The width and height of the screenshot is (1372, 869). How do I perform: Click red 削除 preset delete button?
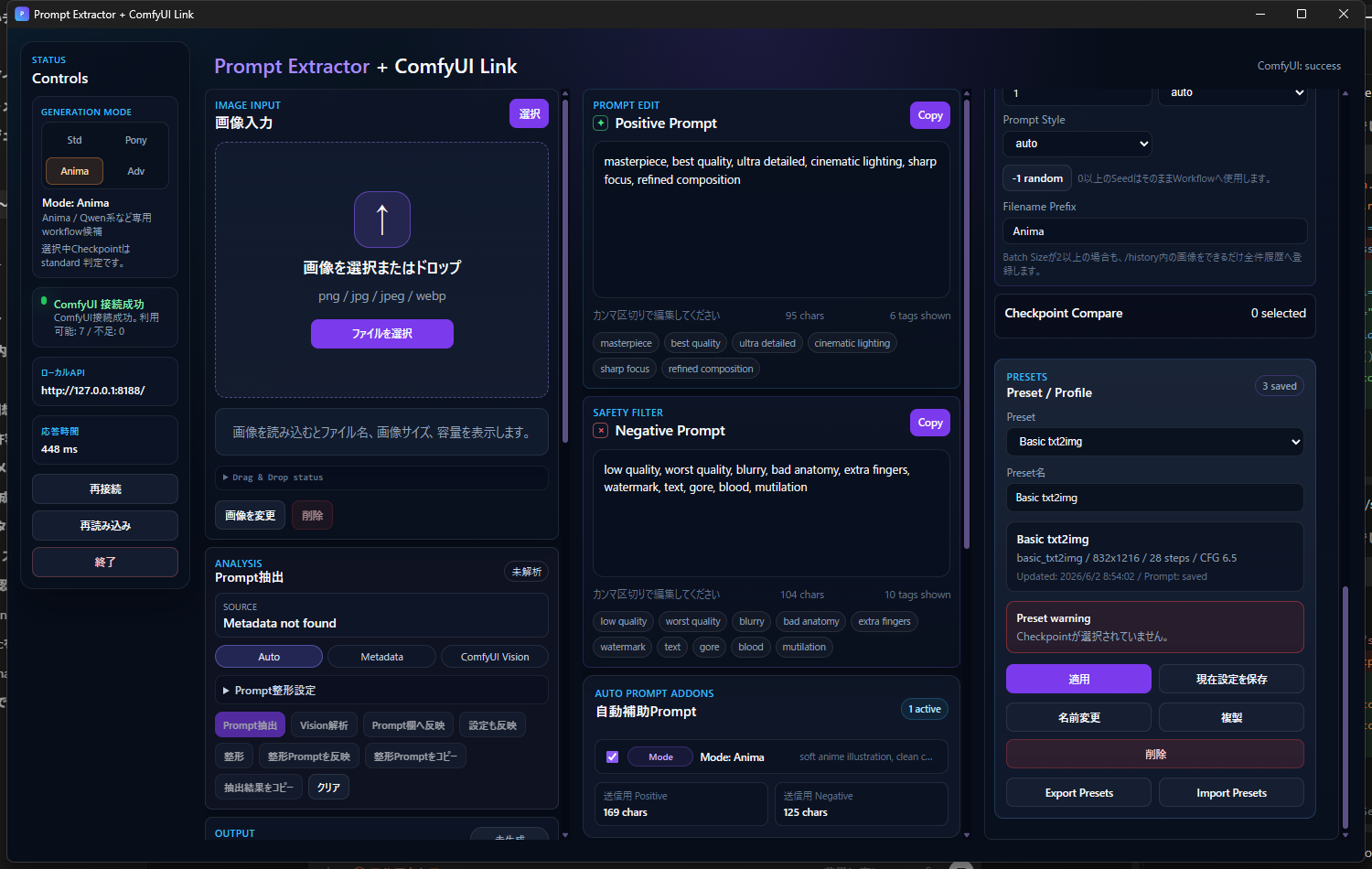coord(1155,755)
